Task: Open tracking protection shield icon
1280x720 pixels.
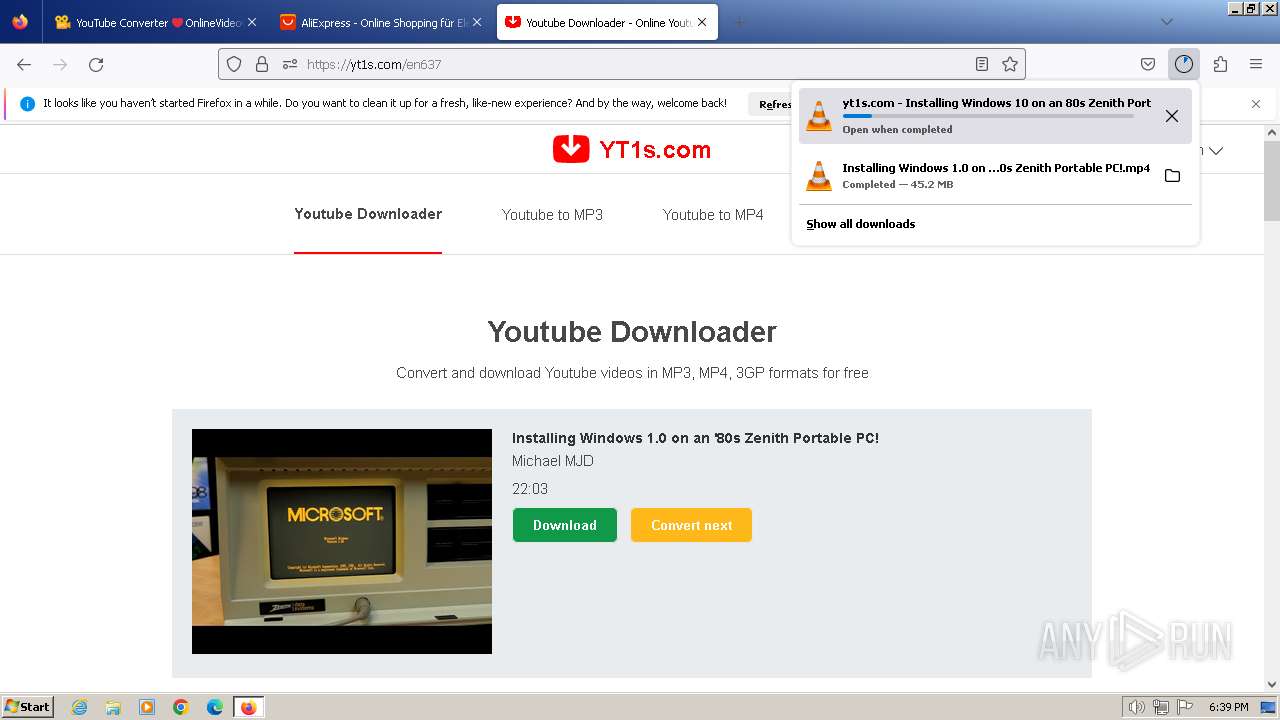Action: coord(234,64)
